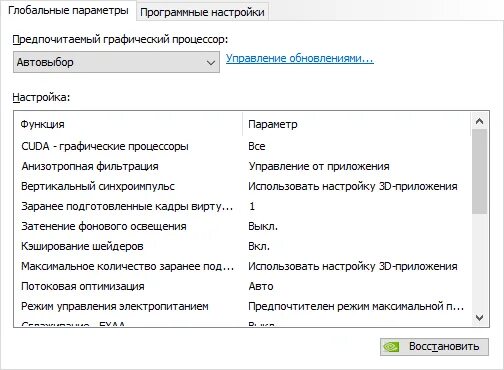Viewport: 504px width, 370px height.
Task: Select the Анизотропная фильтрация row
Action: click(x=243, y=166)
